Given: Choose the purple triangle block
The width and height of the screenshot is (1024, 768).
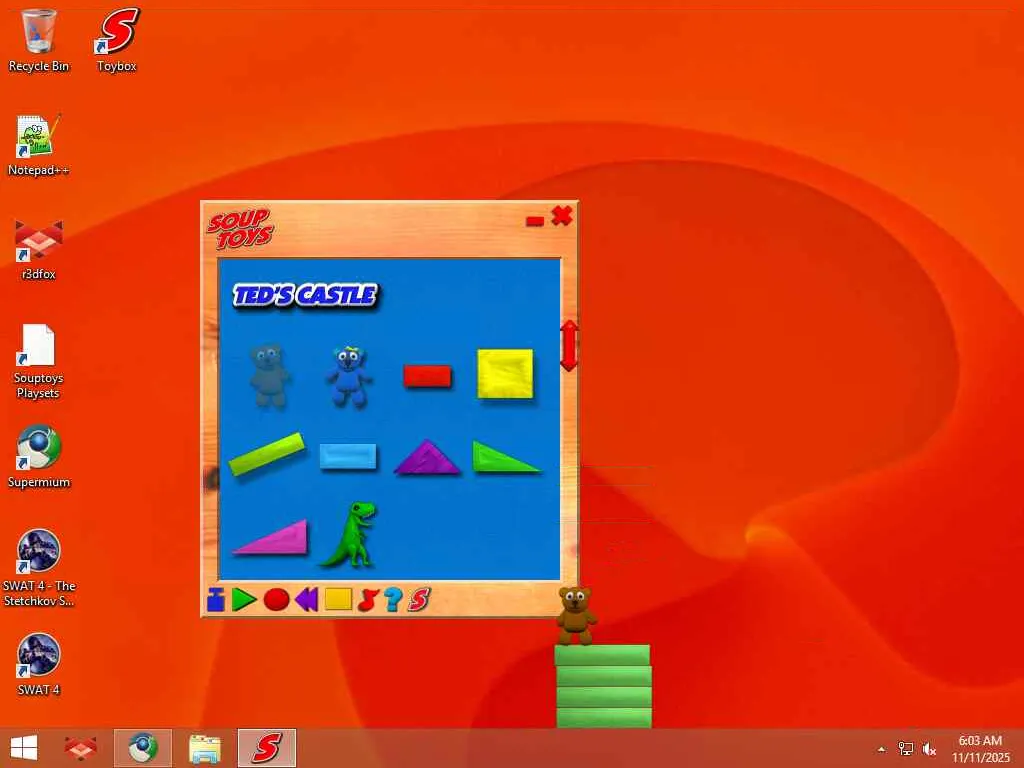Looking at the screenshot, I should tap(427, 458).
